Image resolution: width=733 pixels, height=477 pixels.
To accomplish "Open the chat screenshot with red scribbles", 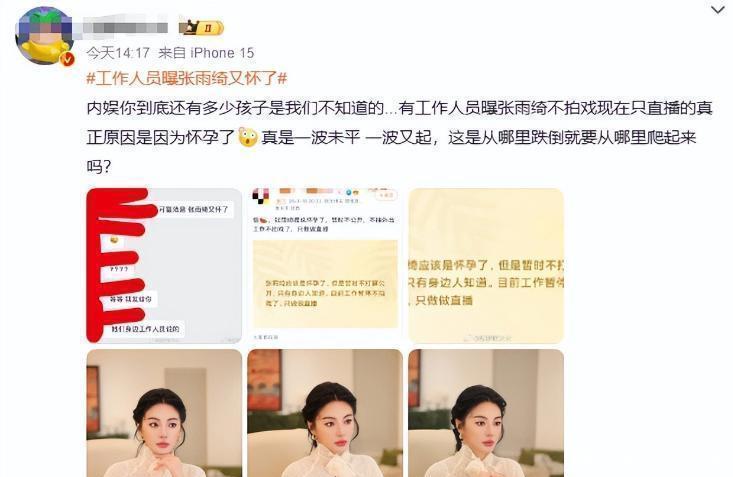I will [x=164, y=266].
